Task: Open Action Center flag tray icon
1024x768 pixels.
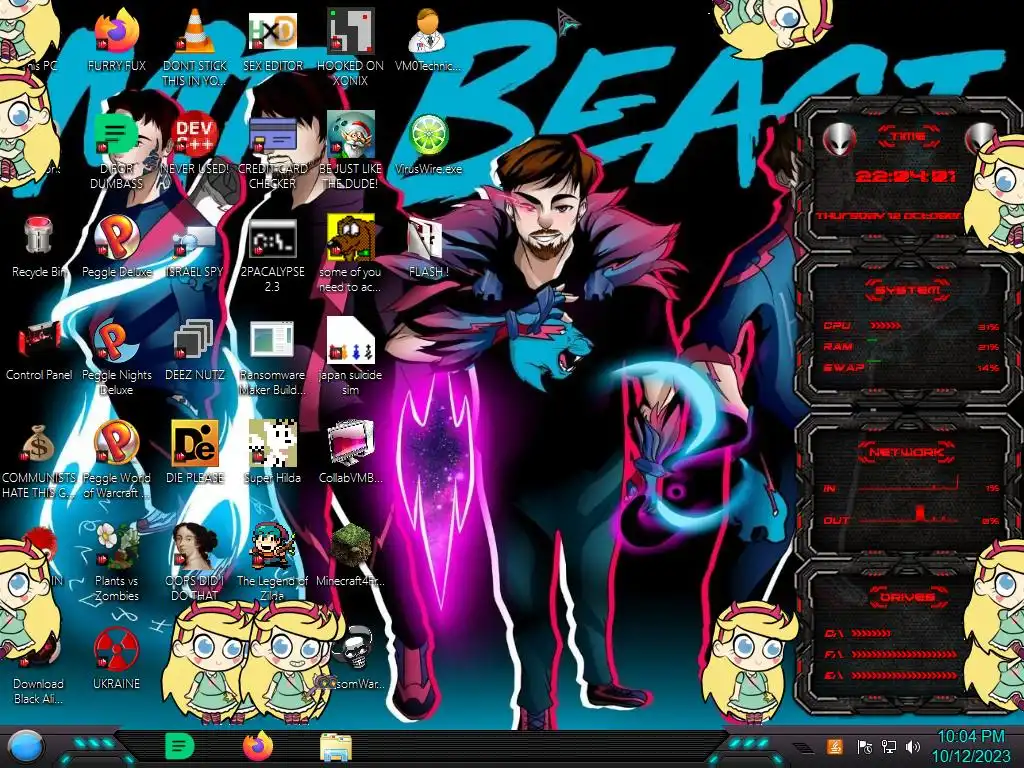Action: coord(864,746)
